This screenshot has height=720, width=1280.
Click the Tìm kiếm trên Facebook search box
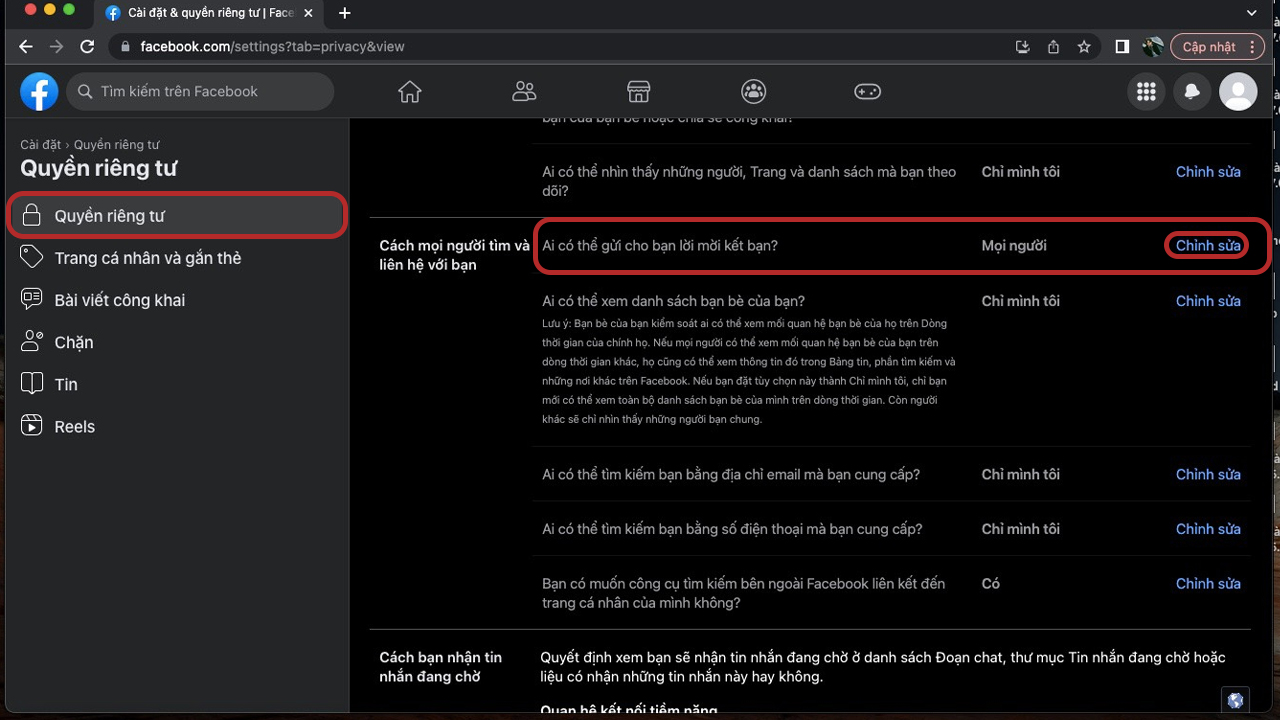click(200, 92)
